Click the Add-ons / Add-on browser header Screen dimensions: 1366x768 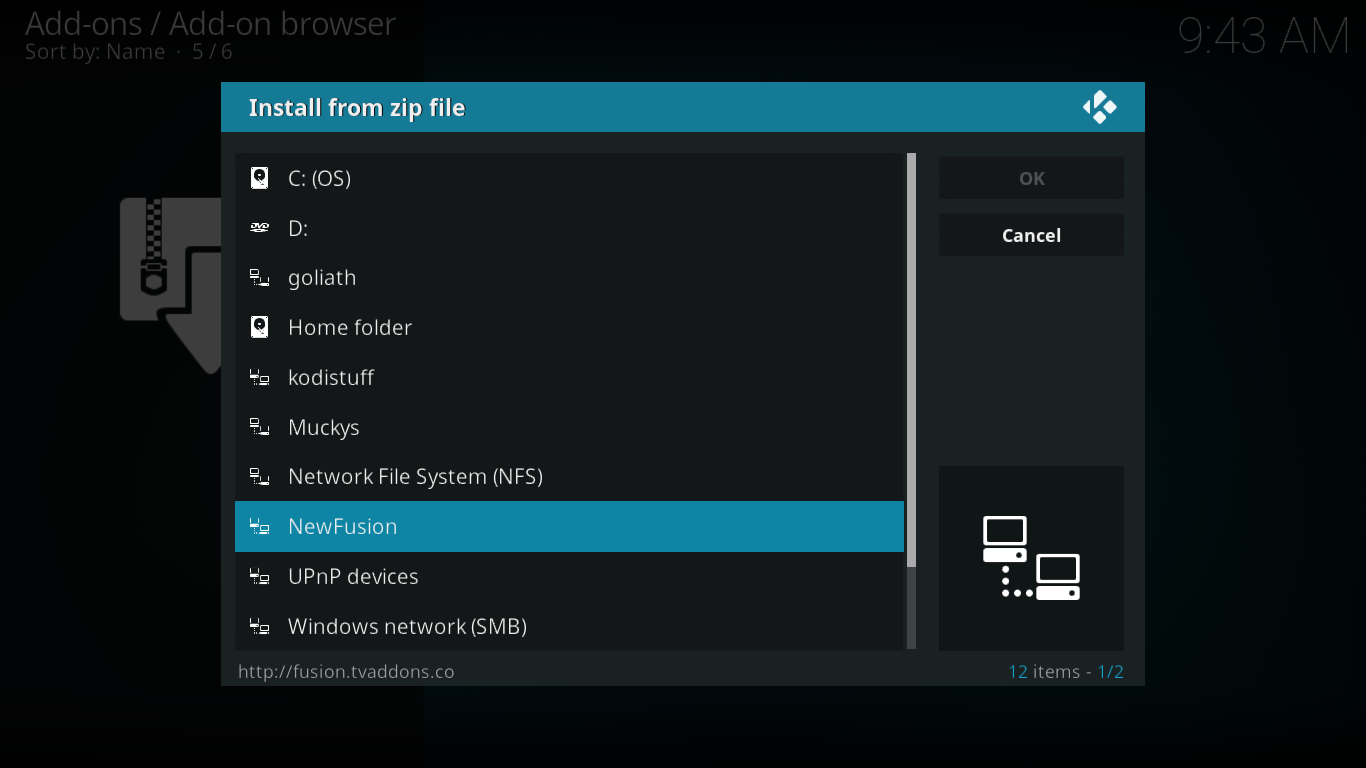[x=210, y=24]
